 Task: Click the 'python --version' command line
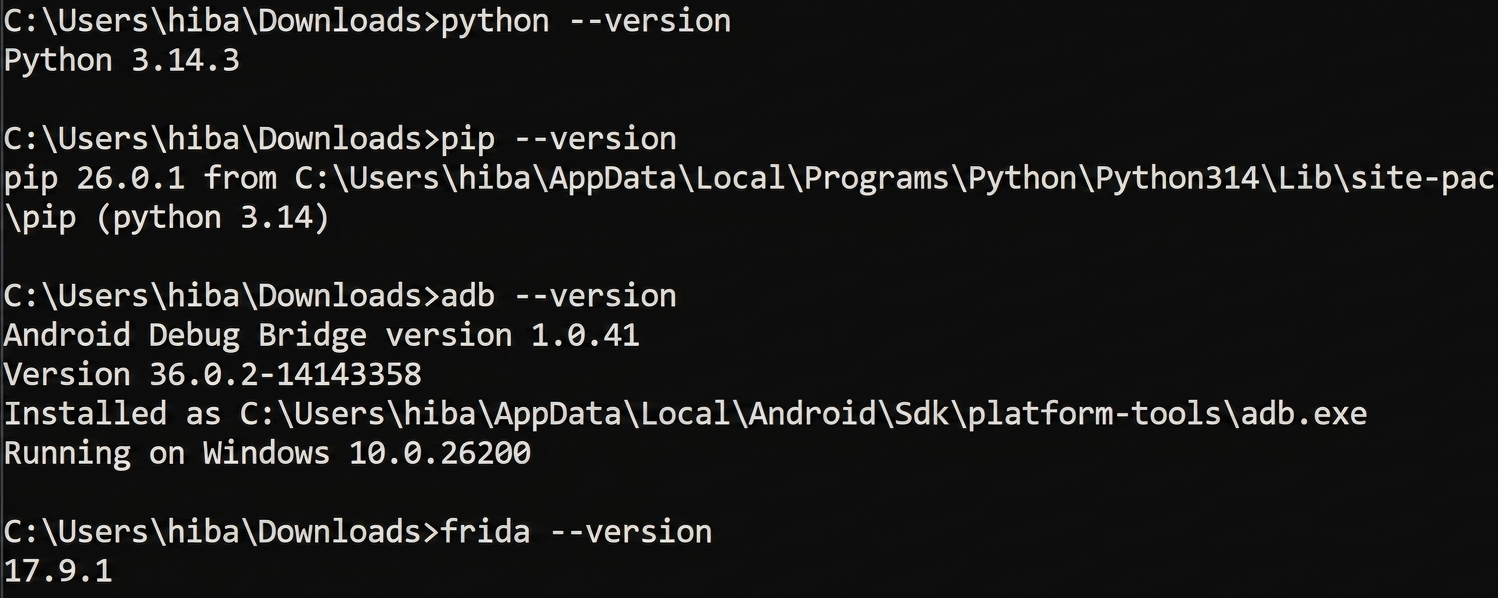(367, 22)
